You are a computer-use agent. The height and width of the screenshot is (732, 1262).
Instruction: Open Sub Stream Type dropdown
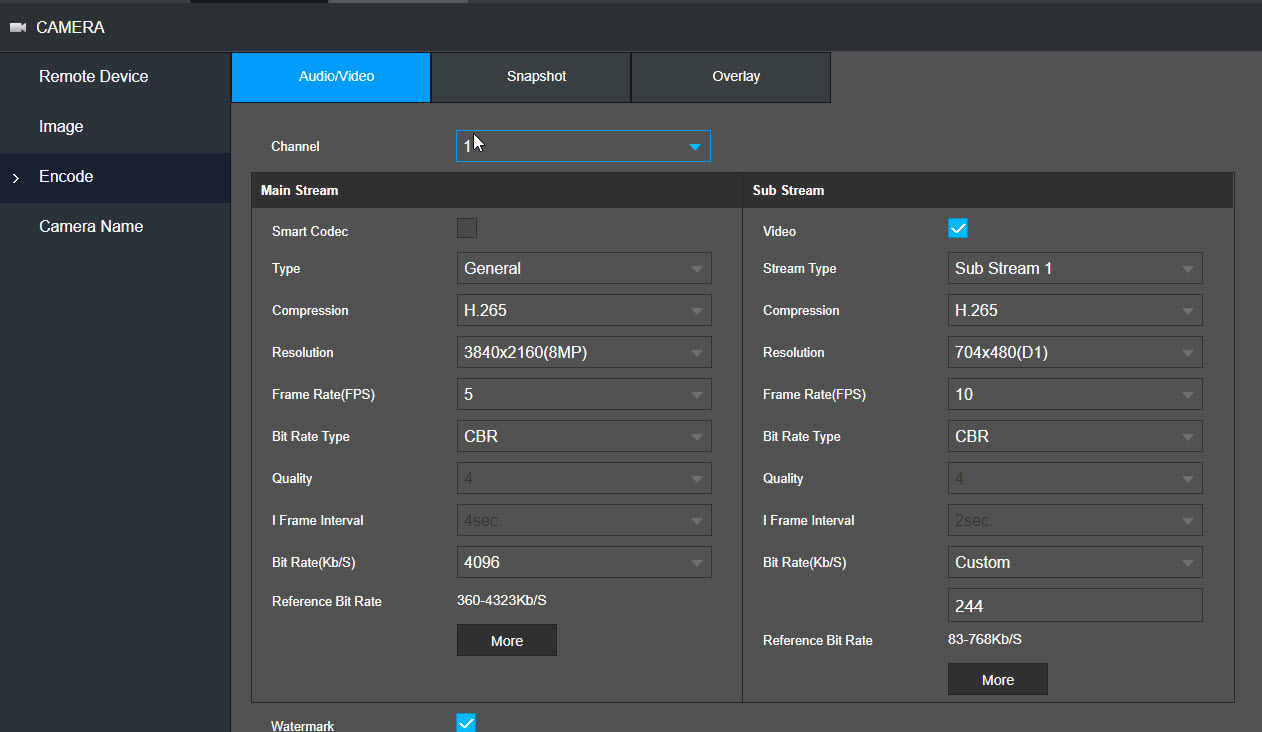click(x=1075, y=268)
